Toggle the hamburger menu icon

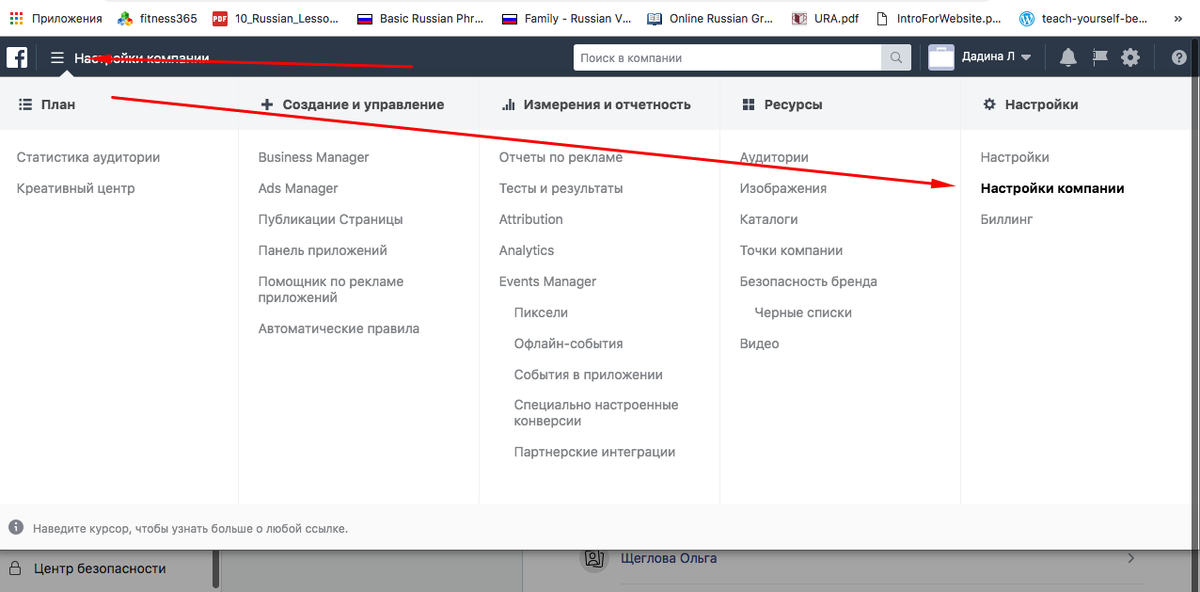57,58
